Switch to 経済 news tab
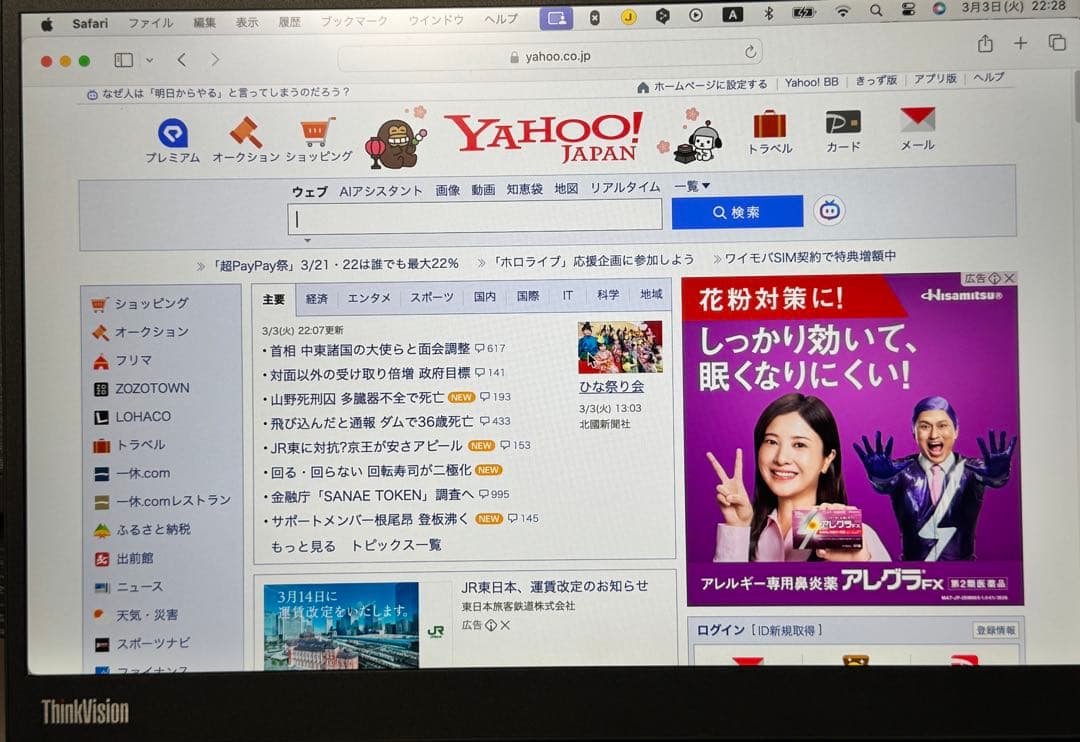 point(317,298)
